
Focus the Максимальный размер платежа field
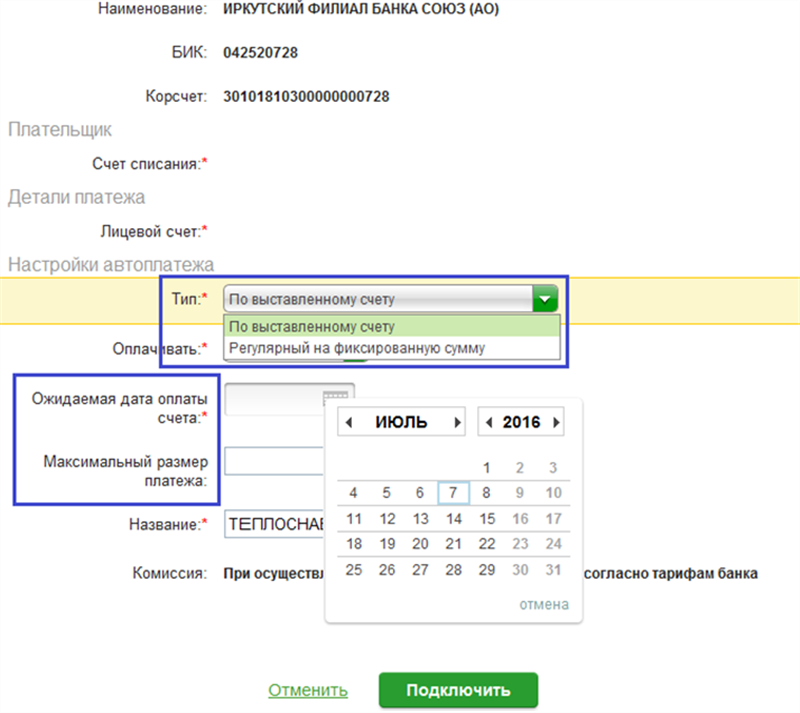[274, 461]
